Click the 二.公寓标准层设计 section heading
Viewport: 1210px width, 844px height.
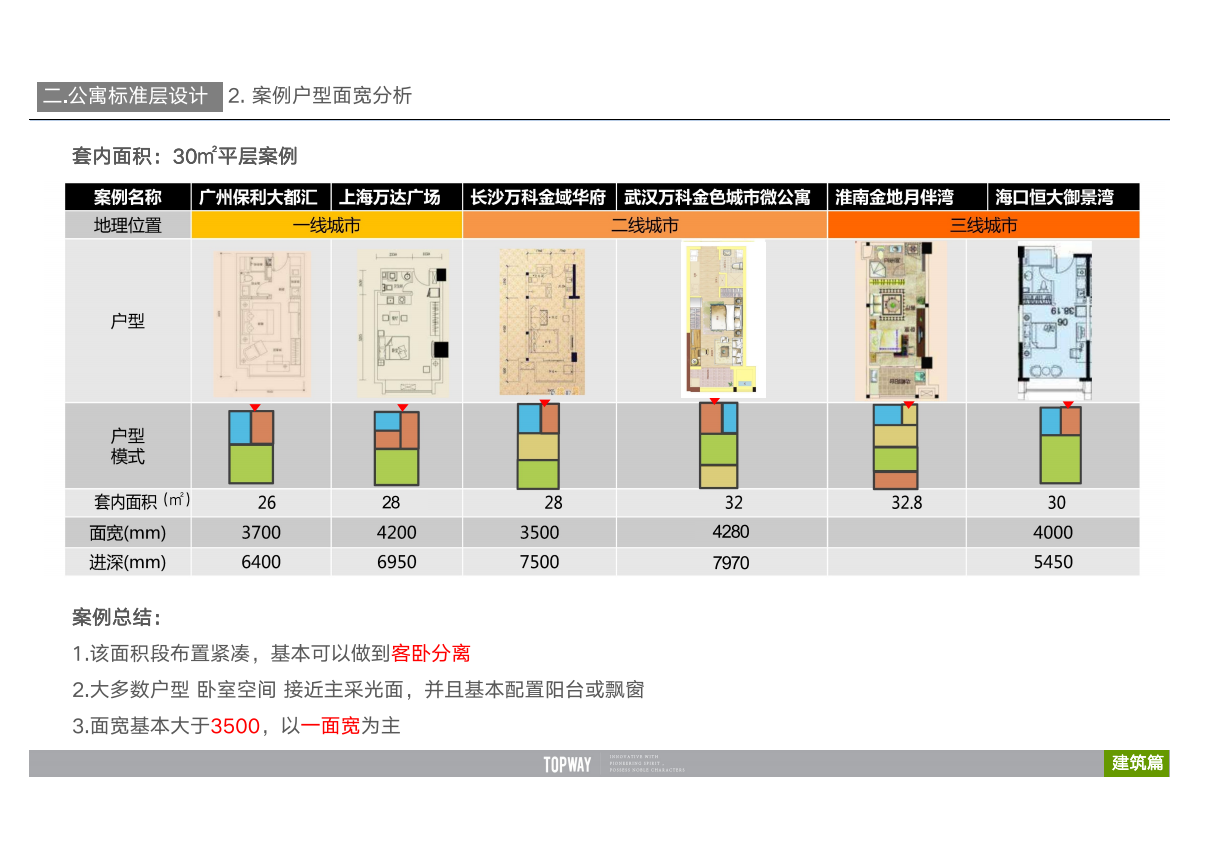(x=130, y=96)
